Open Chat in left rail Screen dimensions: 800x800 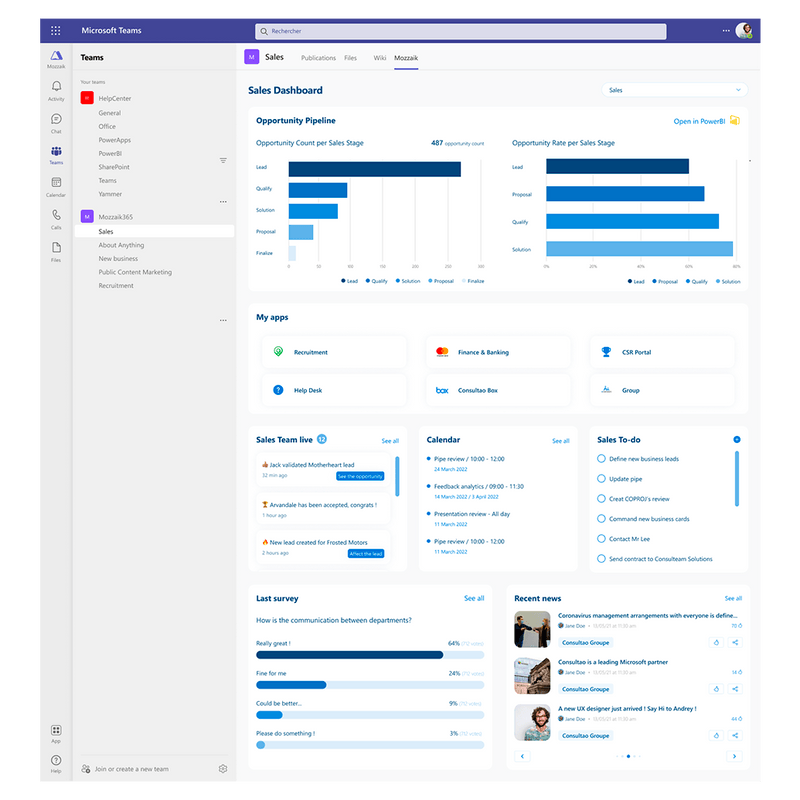coord(56,120)
